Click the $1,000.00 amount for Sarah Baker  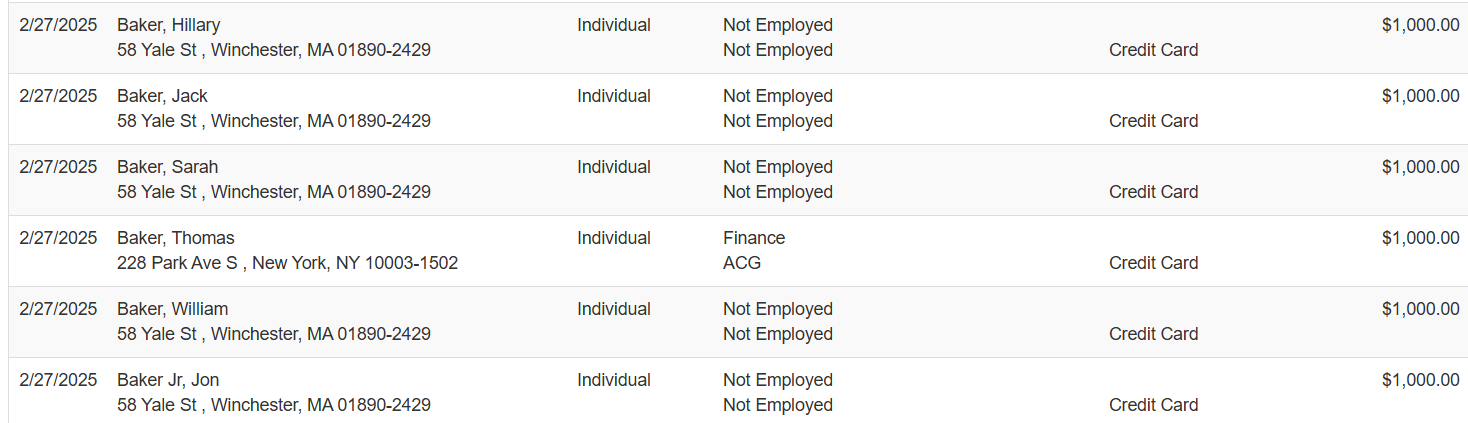click(1420, 167)
